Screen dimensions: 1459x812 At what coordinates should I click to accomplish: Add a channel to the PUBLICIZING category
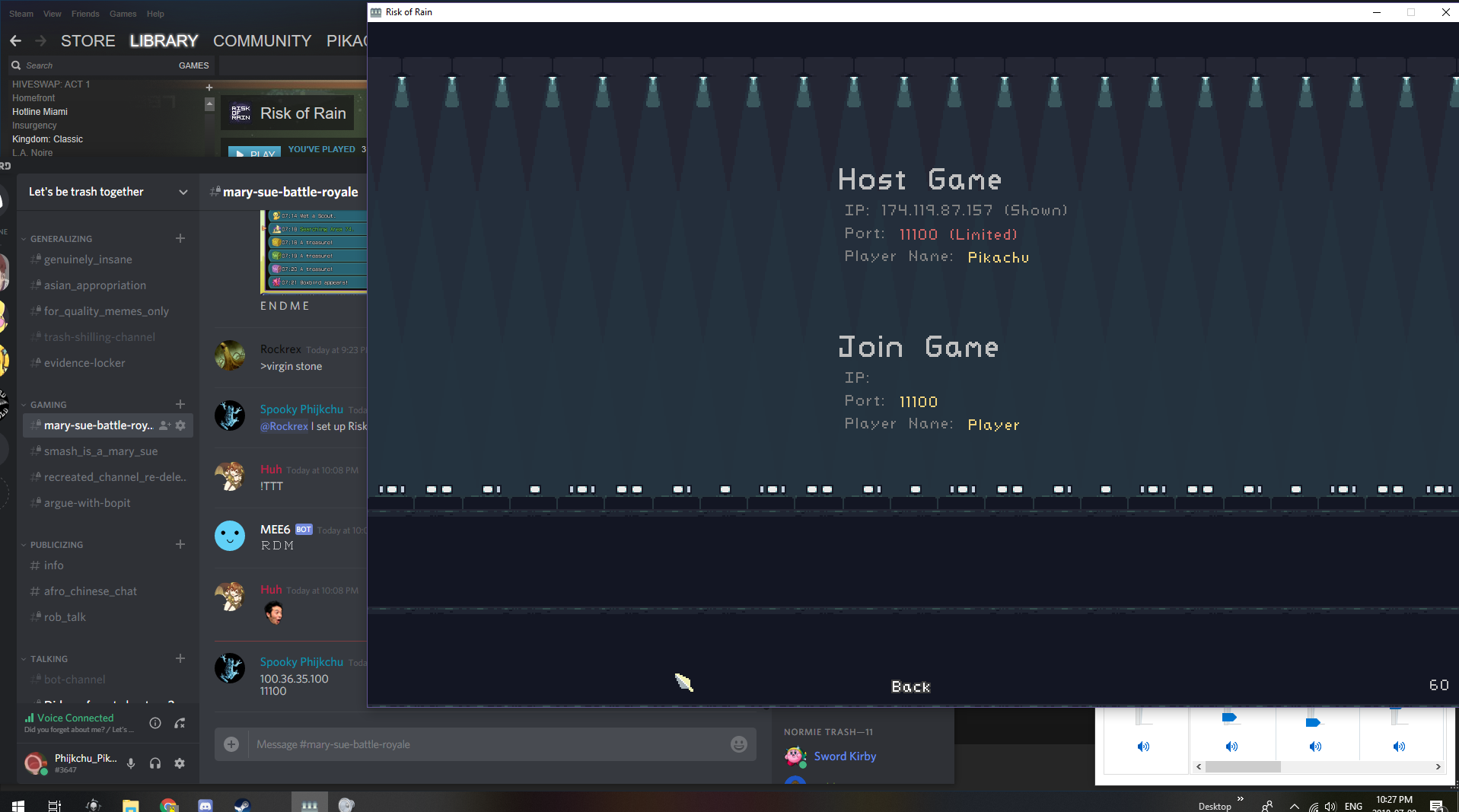tap(180, 544)
